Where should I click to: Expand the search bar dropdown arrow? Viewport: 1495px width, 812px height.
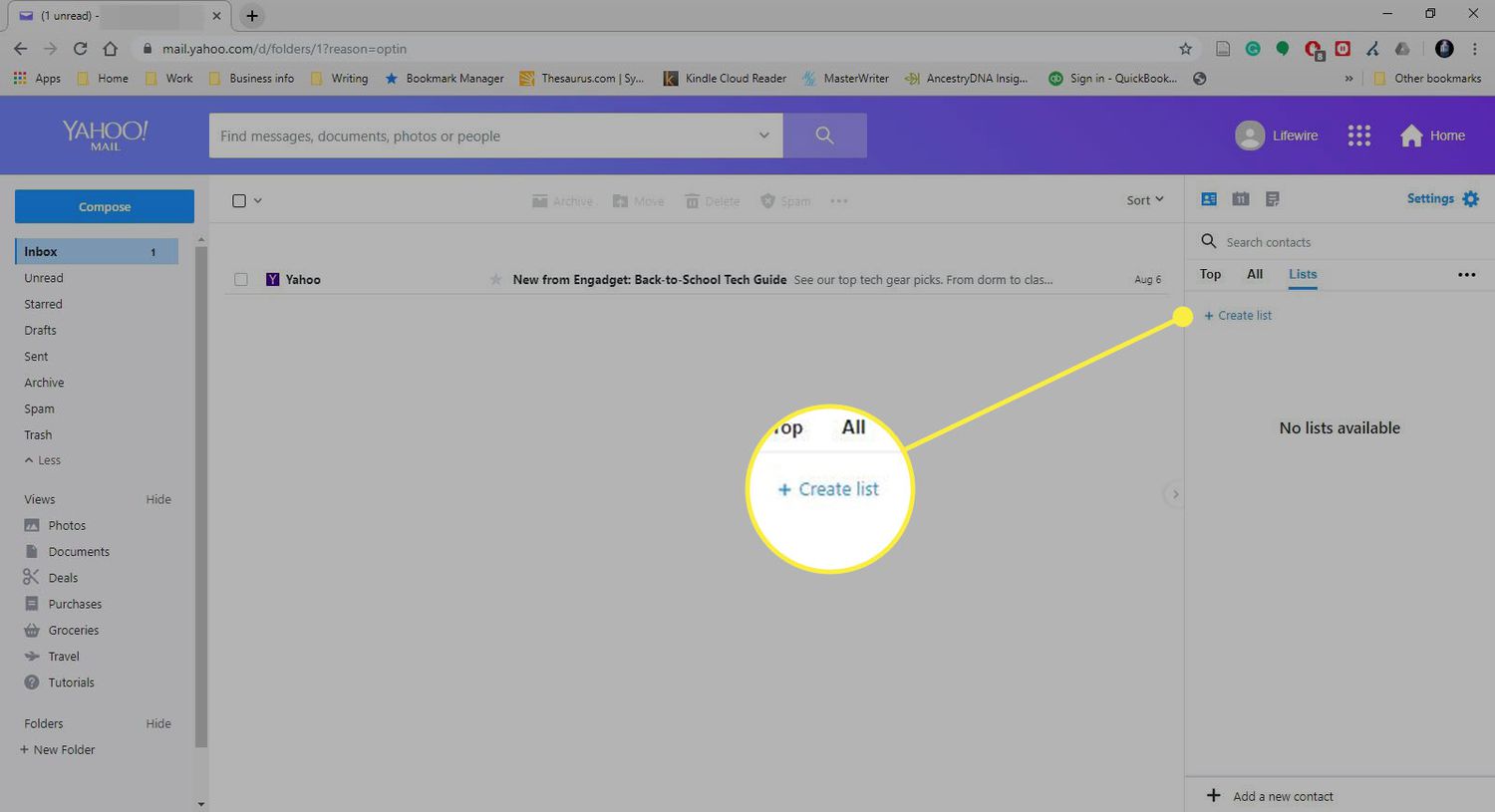click(763, 135)
